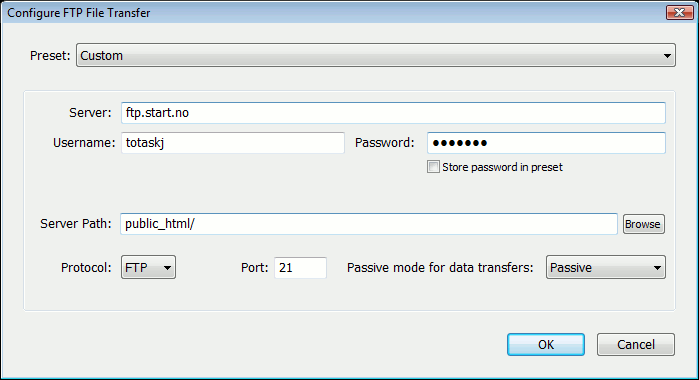This screenshot has width=699, height=380.
Task: Focus the Server field containing ftp.start.no
Action: 393,113
